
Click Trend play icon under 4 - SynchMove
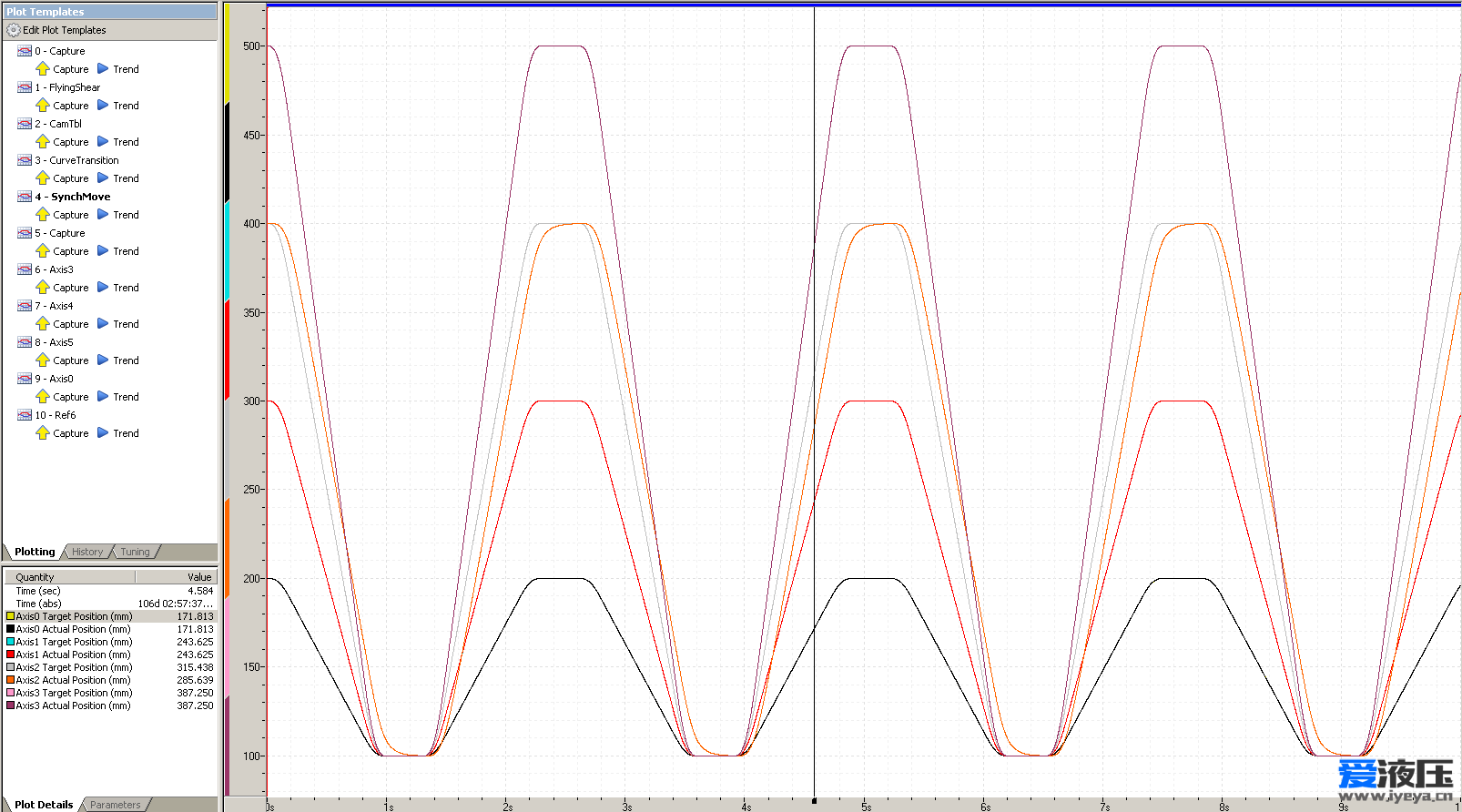(103, 215)
